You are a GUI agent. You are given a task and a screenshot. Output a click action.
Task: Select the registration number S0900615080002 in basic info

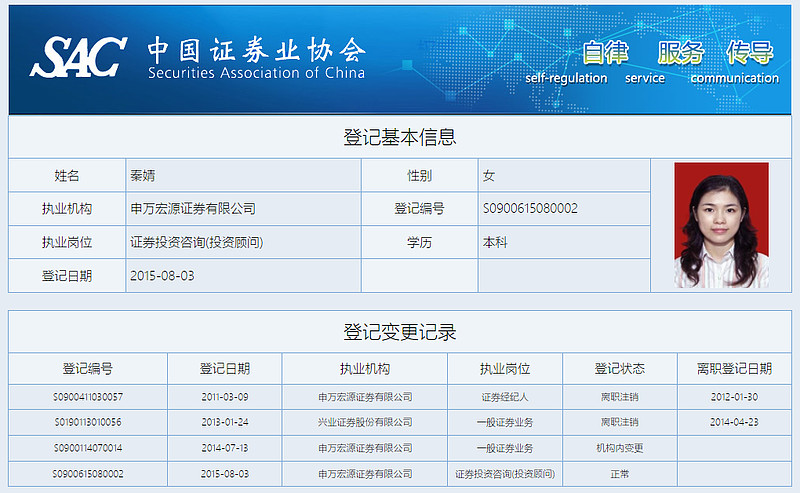pos(530,209)
